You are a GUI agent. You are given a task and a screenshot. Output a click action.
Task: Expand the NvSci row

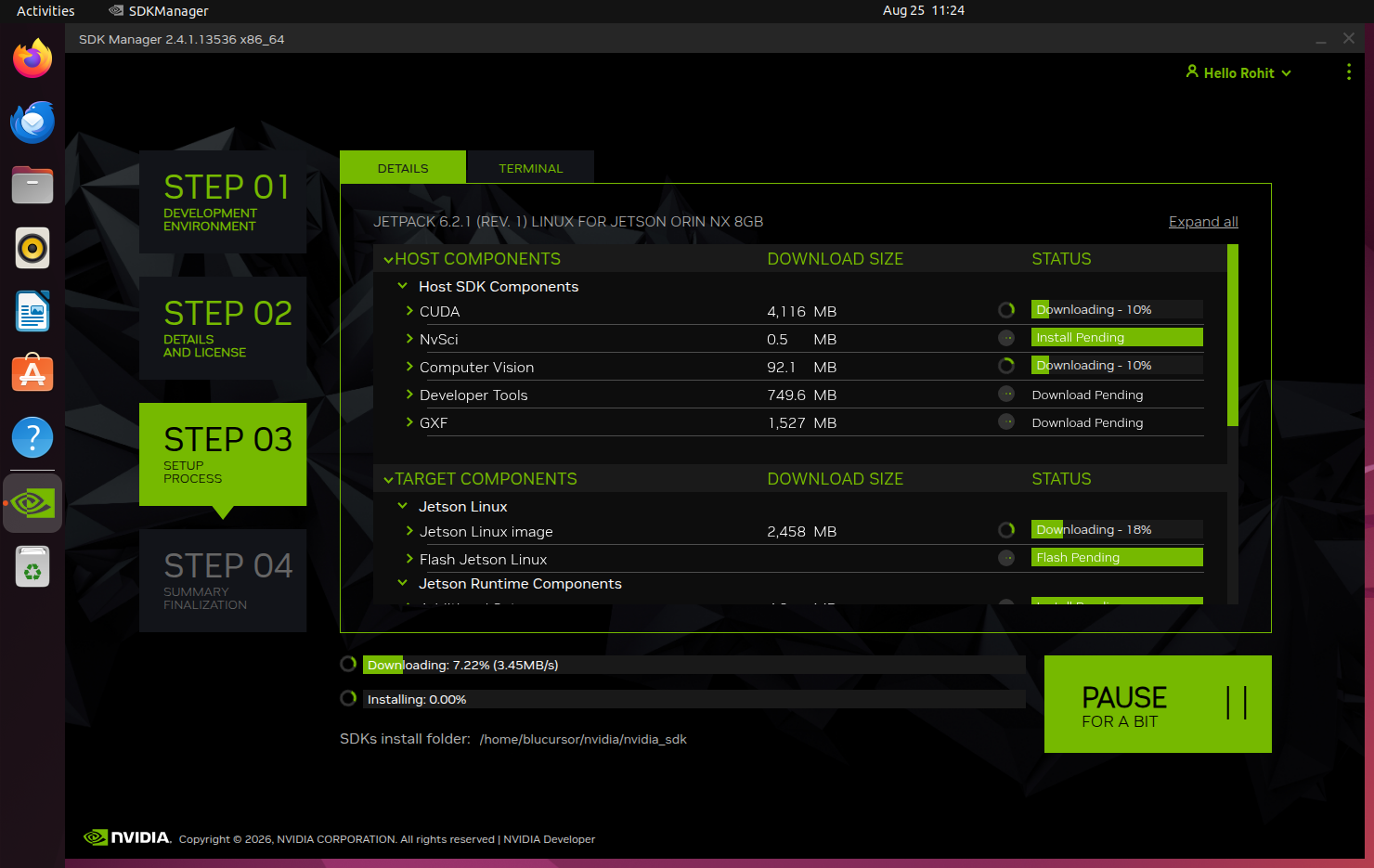tap(409, 339)
